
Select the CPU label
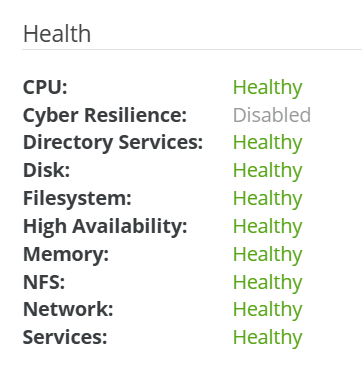point(45,87)
